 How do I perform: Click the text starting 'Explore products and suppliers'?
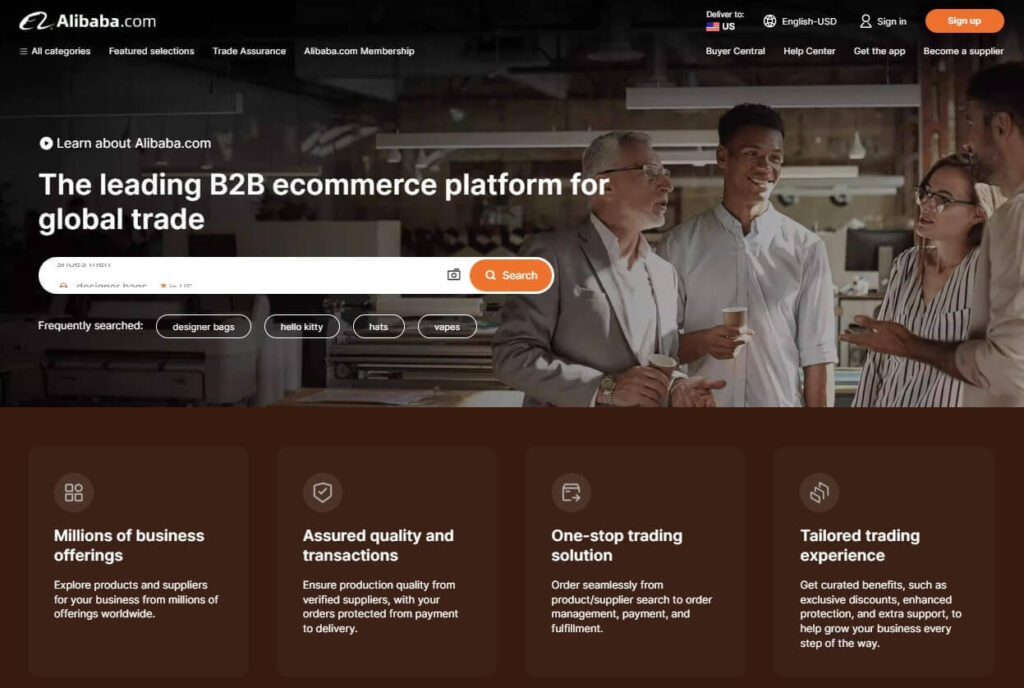click(136, 599)
